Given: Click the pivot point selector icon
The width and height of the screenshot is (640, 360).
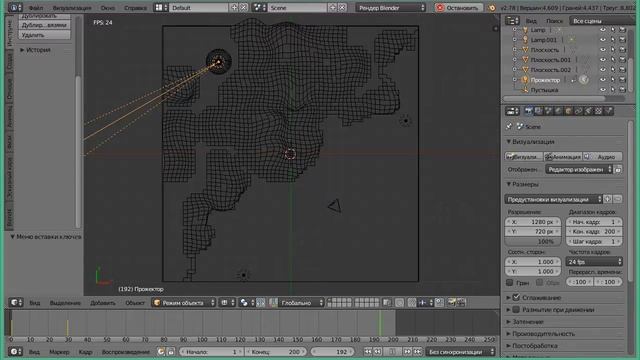Looking at the screenshot, I should point(247,303).
